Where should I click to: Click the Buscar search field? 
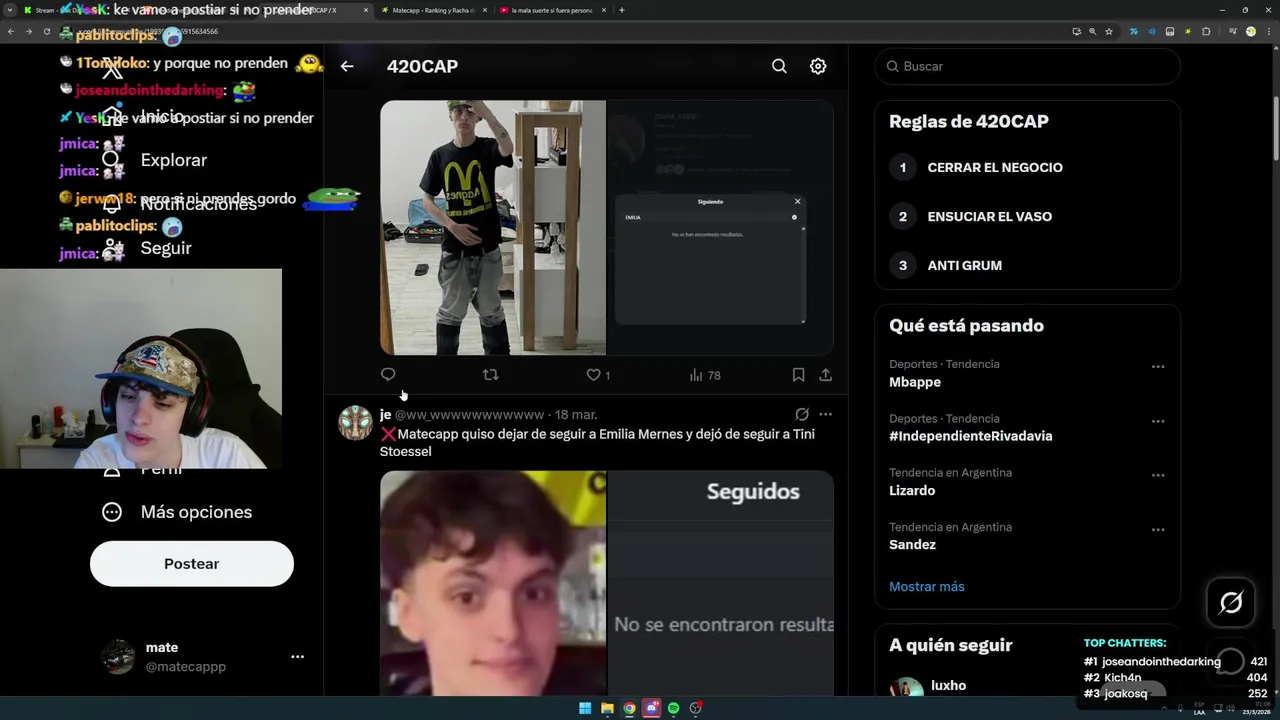(x=1028, y=66)
